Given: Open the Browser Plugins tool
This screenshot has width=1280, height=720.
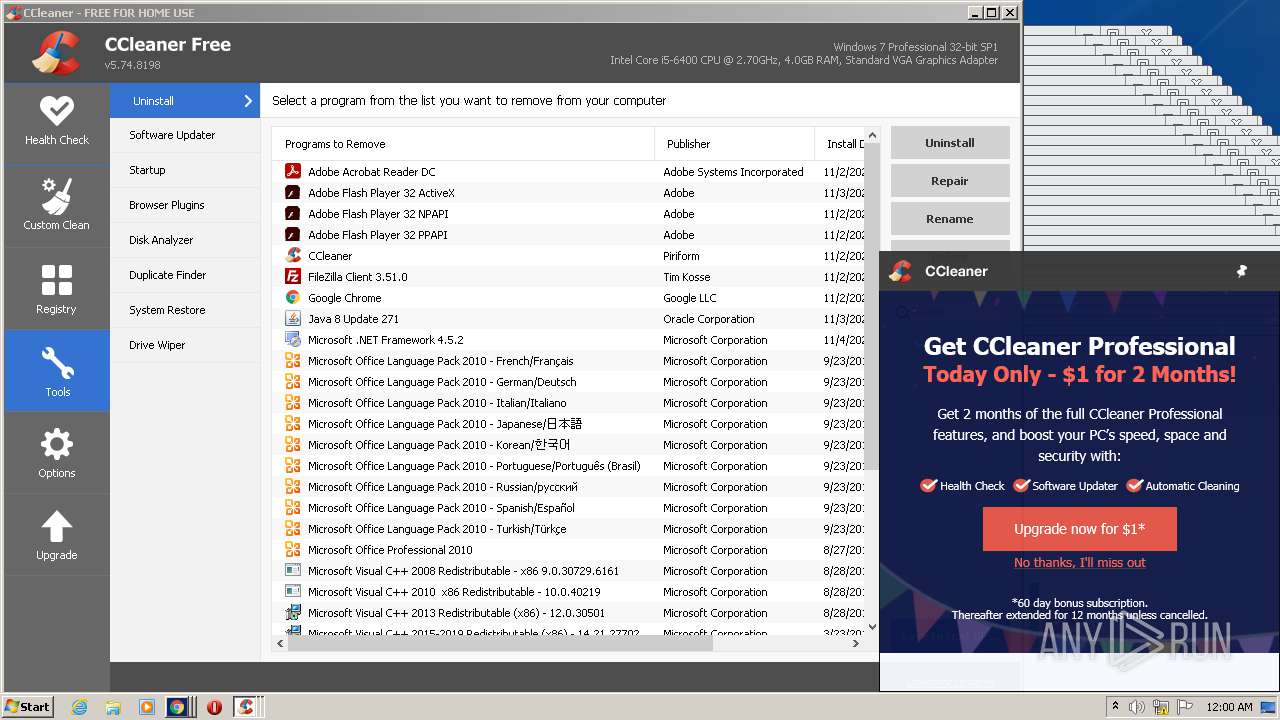Looking at the screenshot, I should (x=185, y=205).
